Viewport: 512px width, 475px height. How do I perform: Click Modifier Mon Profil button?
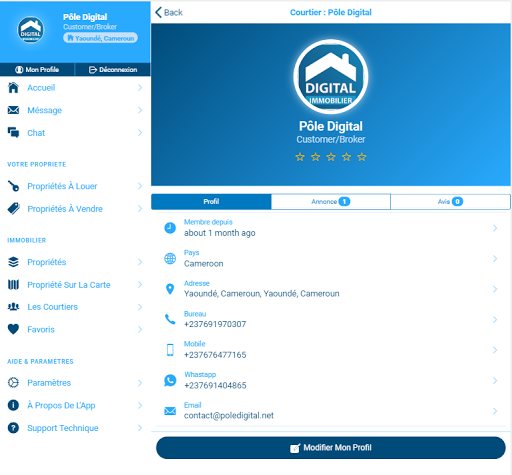click(331, 448)
